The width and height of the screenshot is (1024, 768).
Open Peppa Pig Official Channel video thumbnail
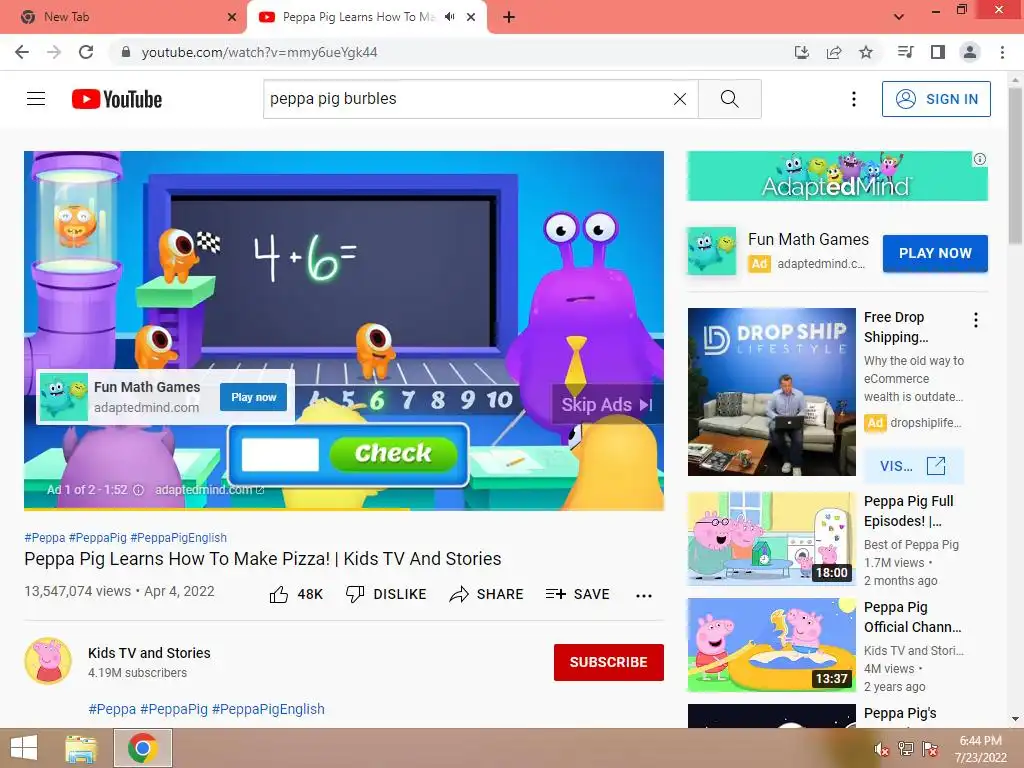coord(771,645)
